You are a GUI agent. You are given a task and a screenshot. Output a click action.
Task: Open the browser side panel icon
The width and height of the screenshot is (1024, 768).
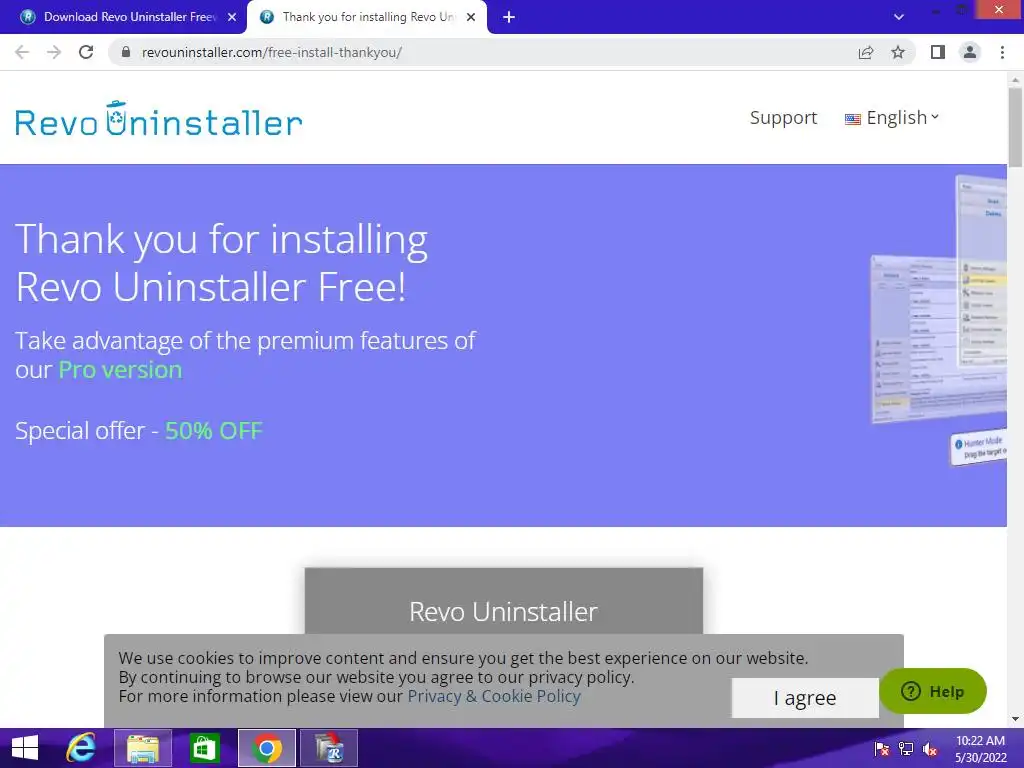coord(938,52)
